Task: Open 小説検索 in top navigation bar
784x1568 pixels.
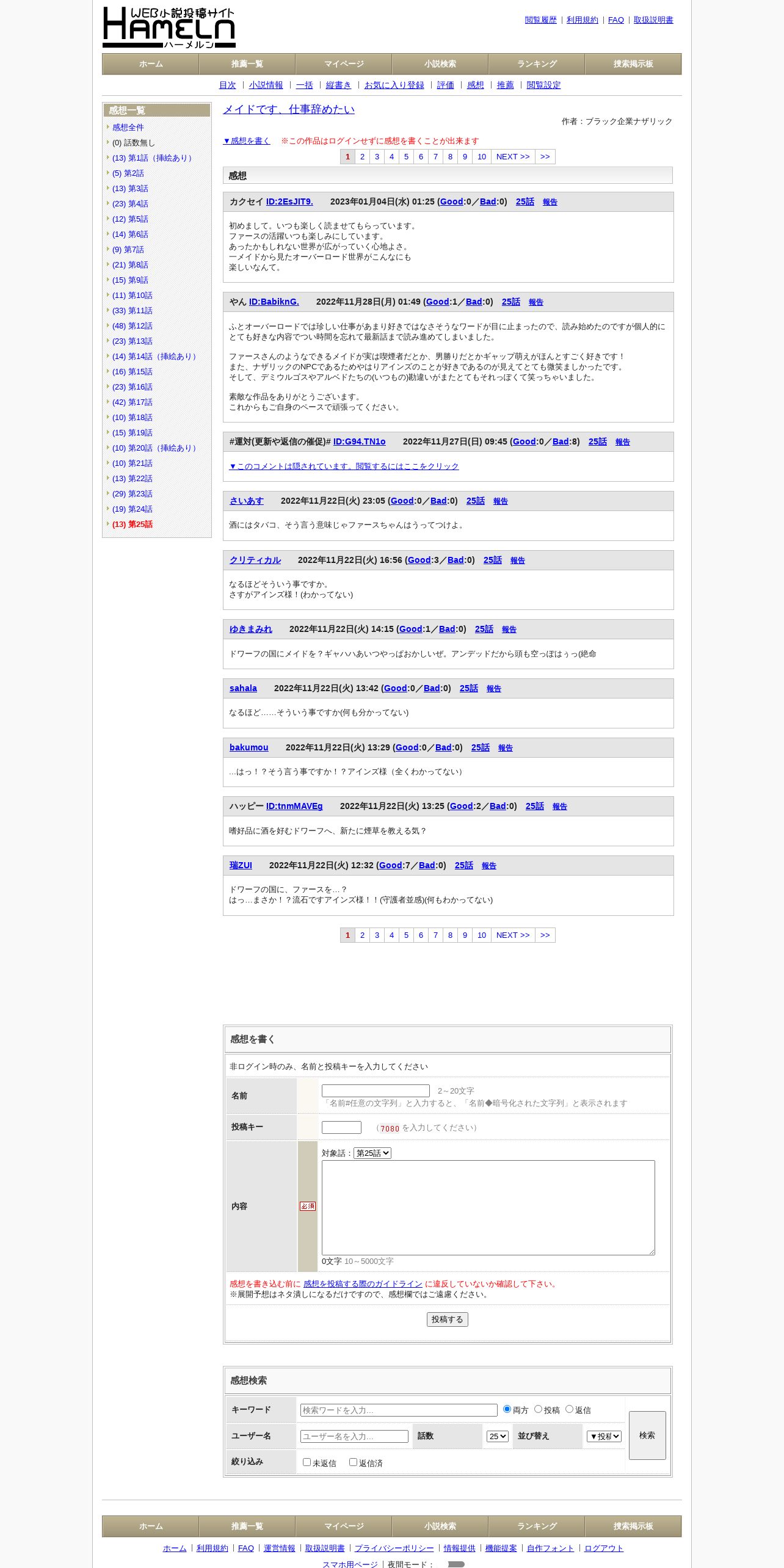Action: pyautogui.click(x=440, y=64)
